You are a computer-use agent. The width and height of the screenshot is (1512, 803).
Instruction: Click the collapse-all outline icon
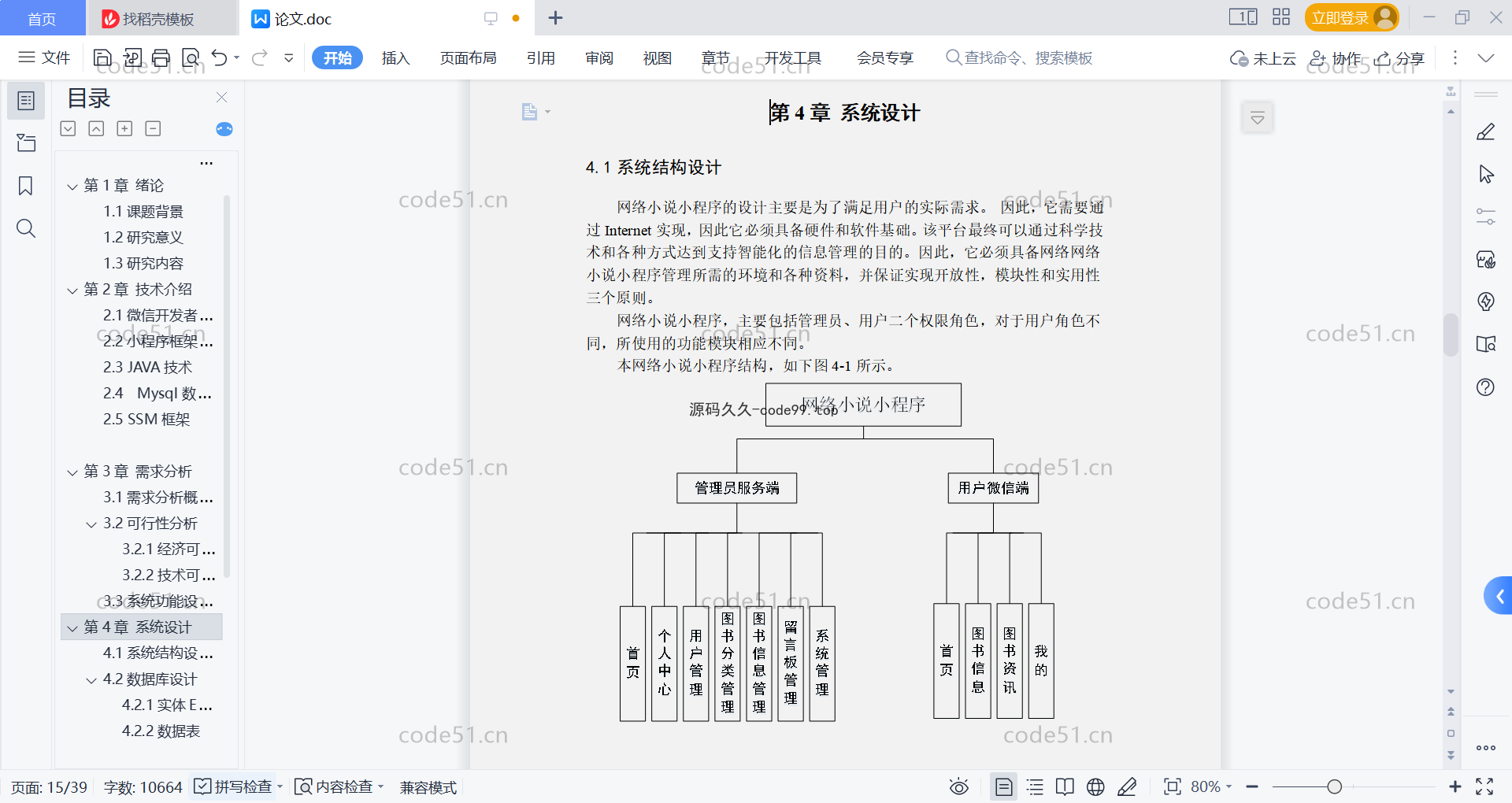click(96, 128)
